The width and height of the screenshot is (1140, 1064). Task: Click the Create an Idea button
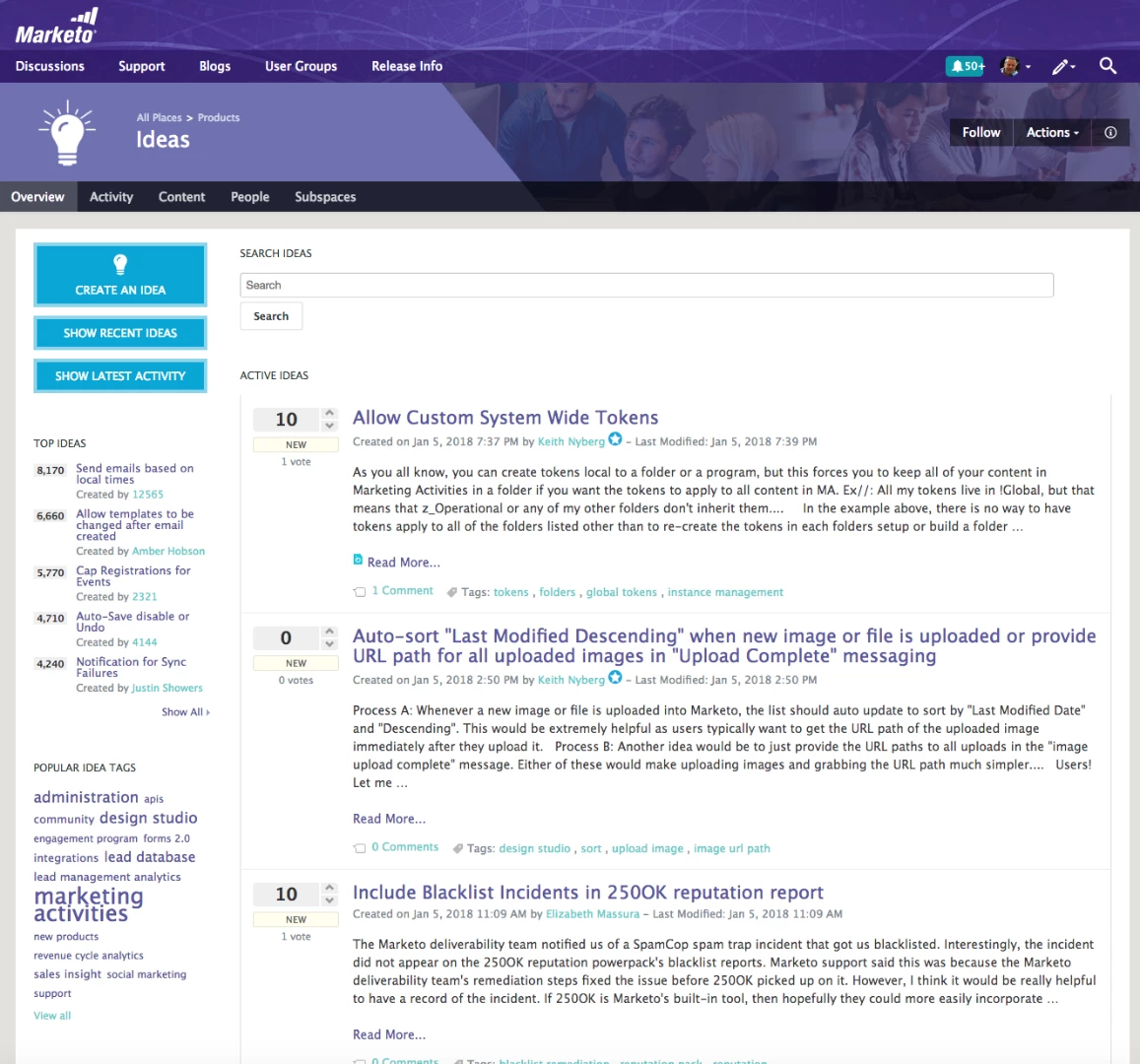coord(120,275)
